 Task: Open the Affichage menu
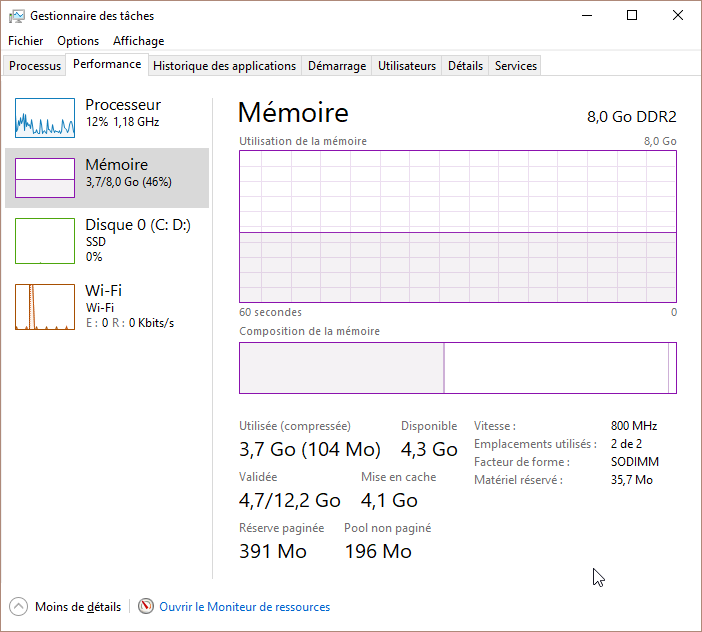(138, 41)
